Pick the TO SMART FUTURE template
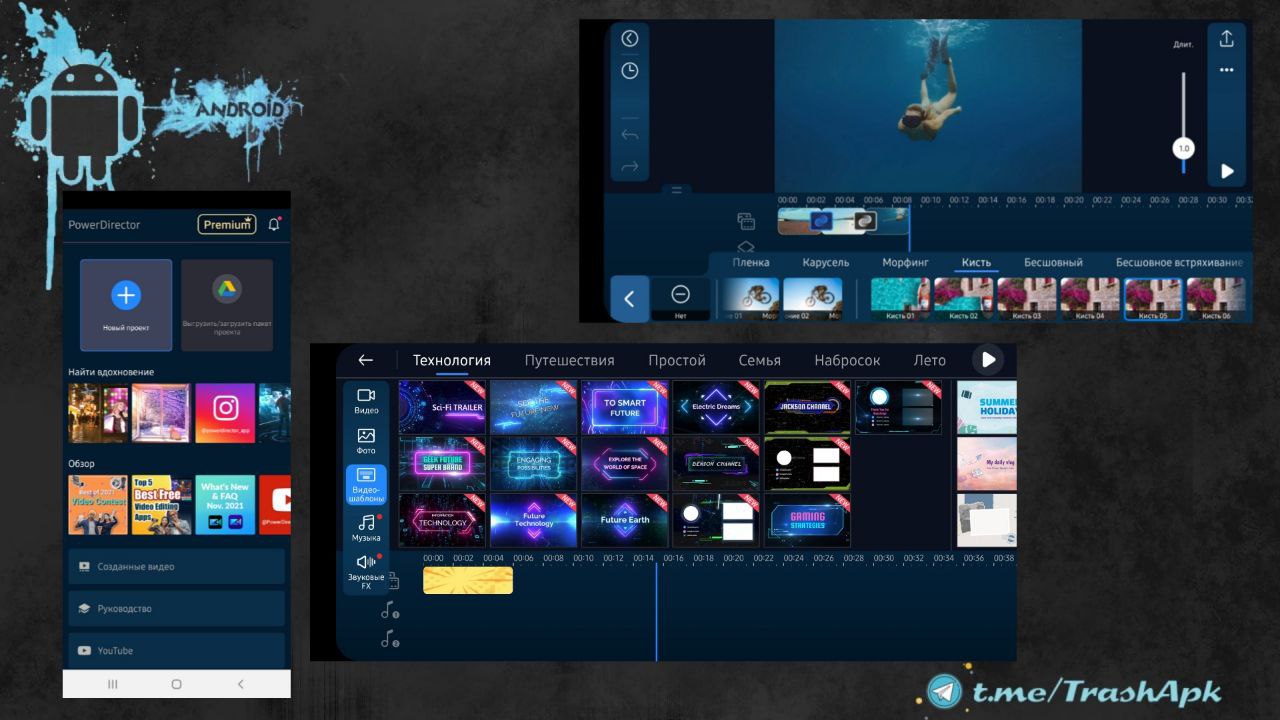The image size is (1280, 720). click(624, 407)
